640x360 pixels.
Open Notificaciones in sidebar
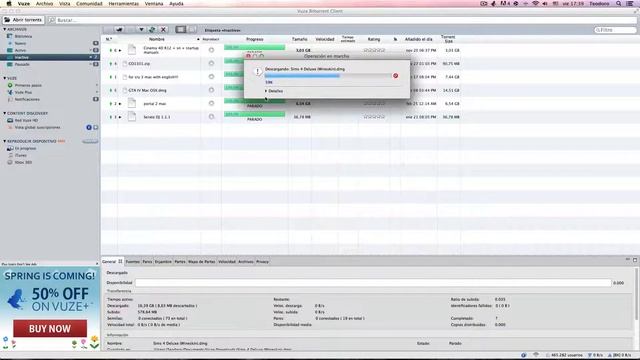(27, 99)
